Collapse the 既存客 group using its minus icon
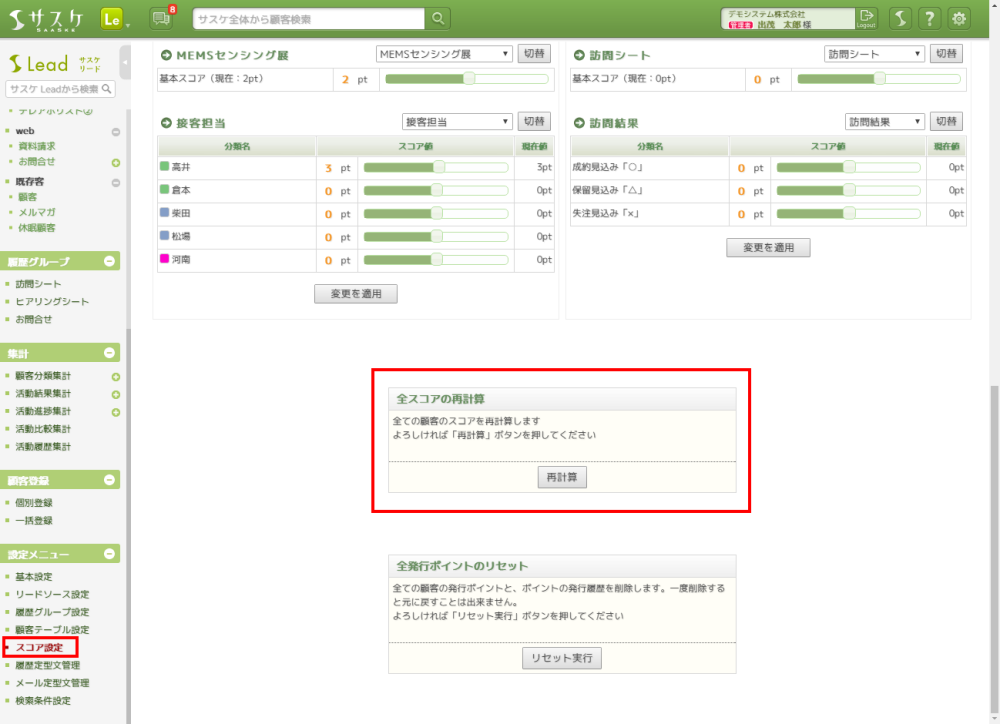This screenshot has width=1000, height=724. (x=116, y=183)
